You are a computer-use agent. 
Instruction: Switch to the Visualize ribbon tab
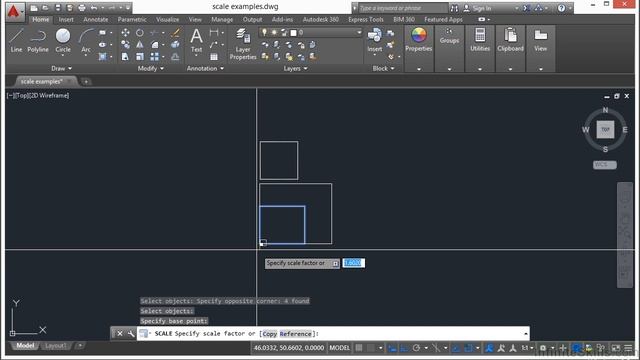167,19
